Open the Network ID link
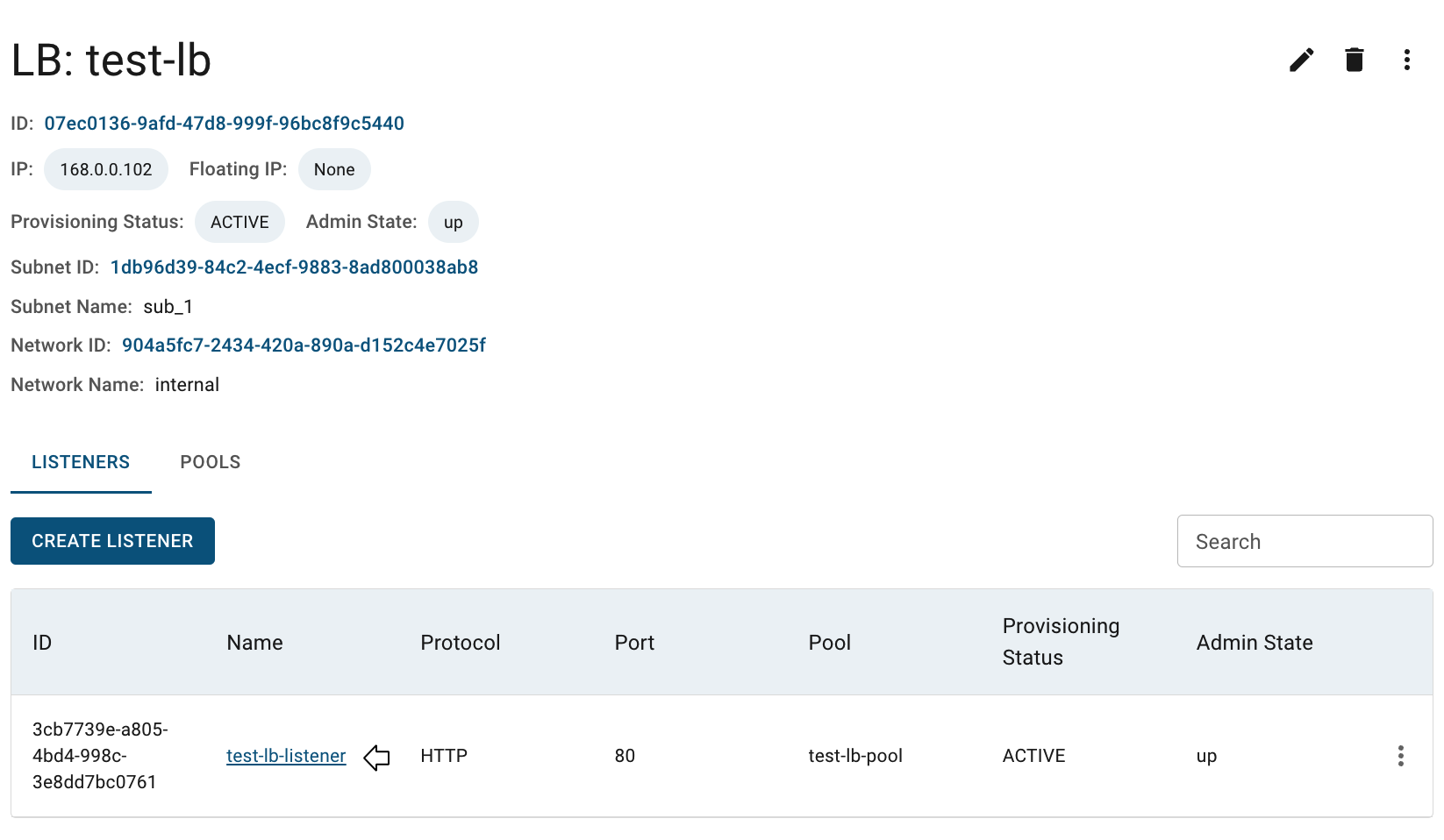Screen dimensions: 1444x840 (304, 345)
